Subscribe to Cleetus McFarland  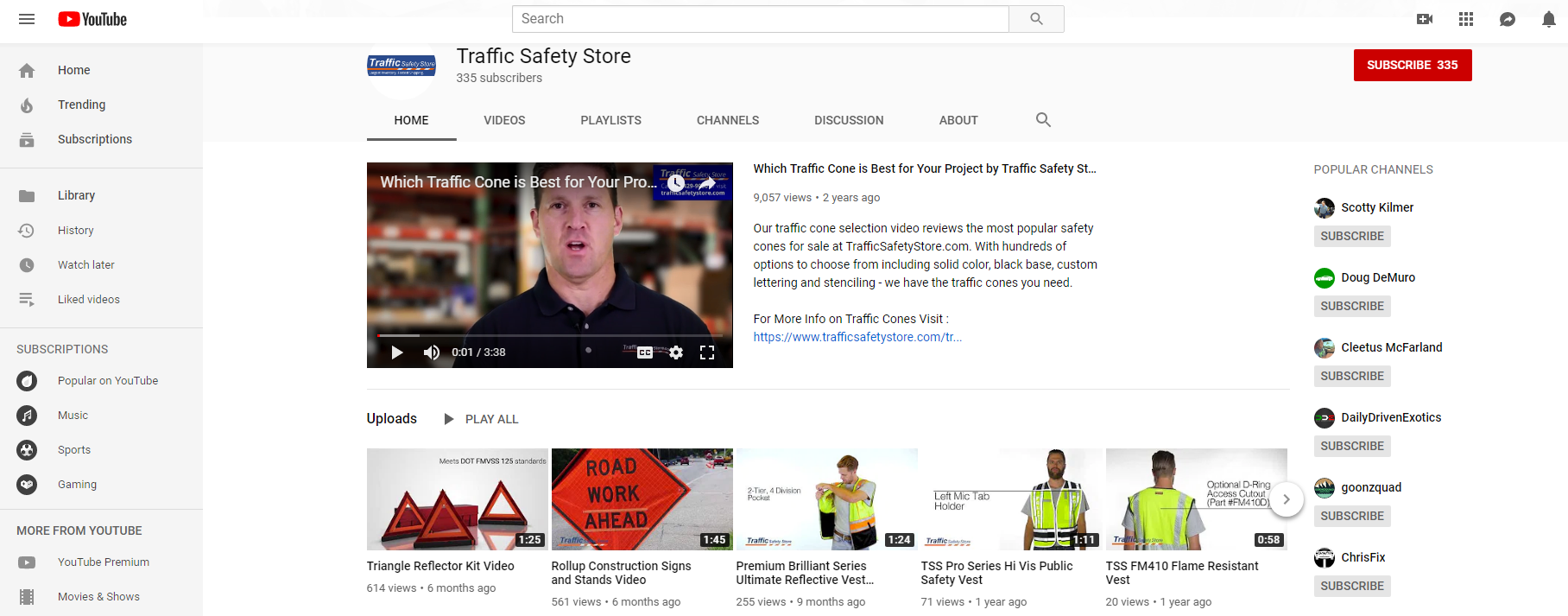point(1352,376)
